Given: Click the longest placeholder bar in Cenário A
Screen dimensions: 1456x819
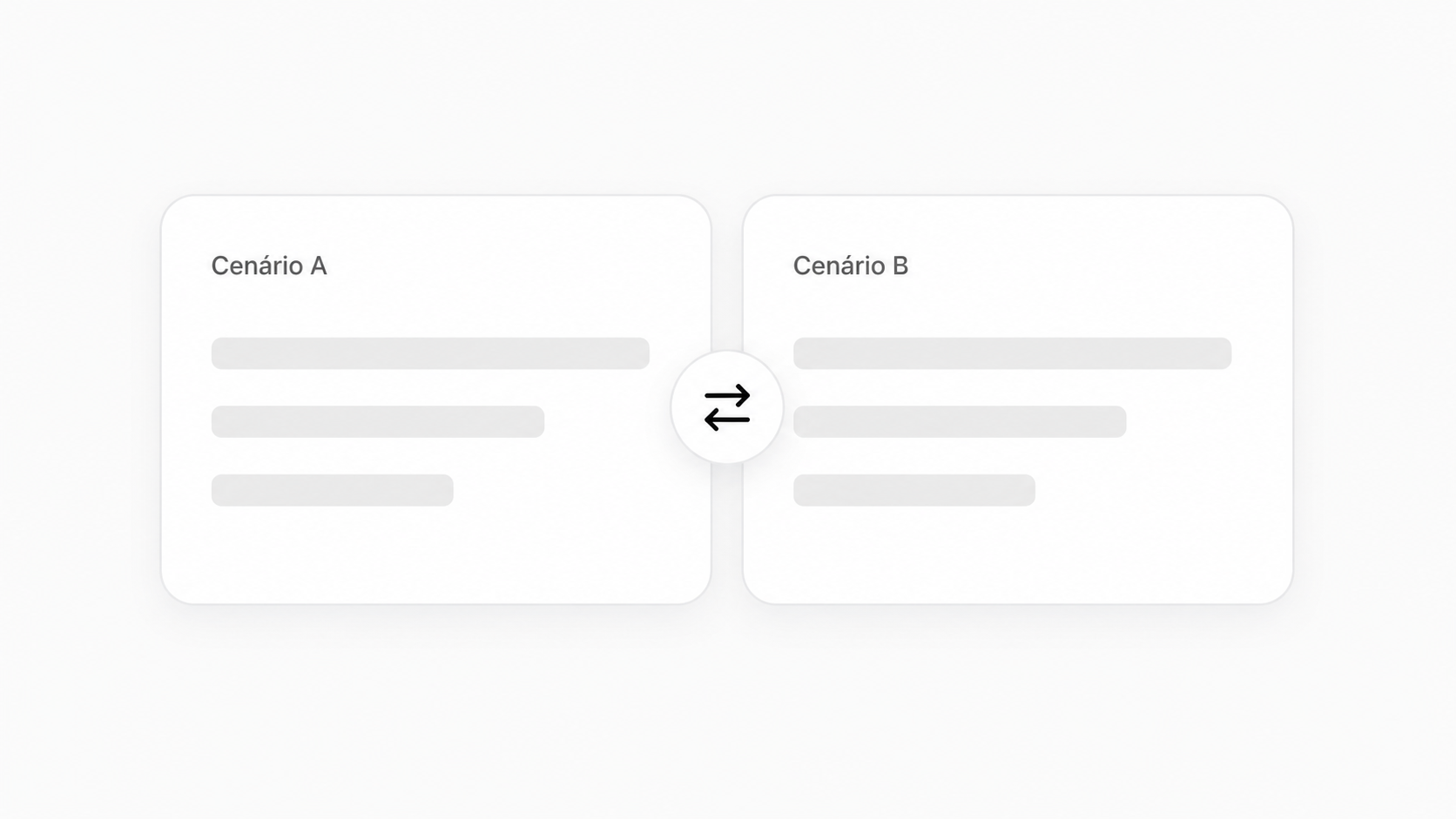Looking at the screenshot, I should point(430,353).
